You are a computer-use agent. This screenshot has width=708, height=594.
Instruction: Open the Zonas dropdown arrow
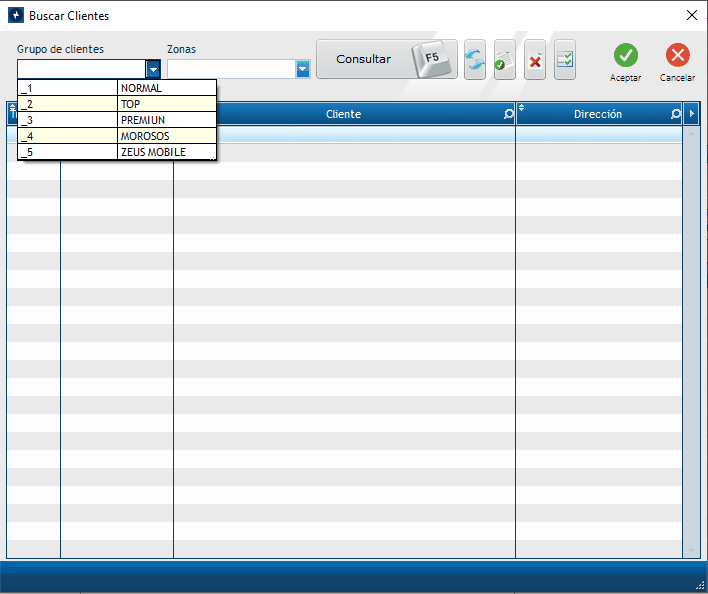pos(303,70)
